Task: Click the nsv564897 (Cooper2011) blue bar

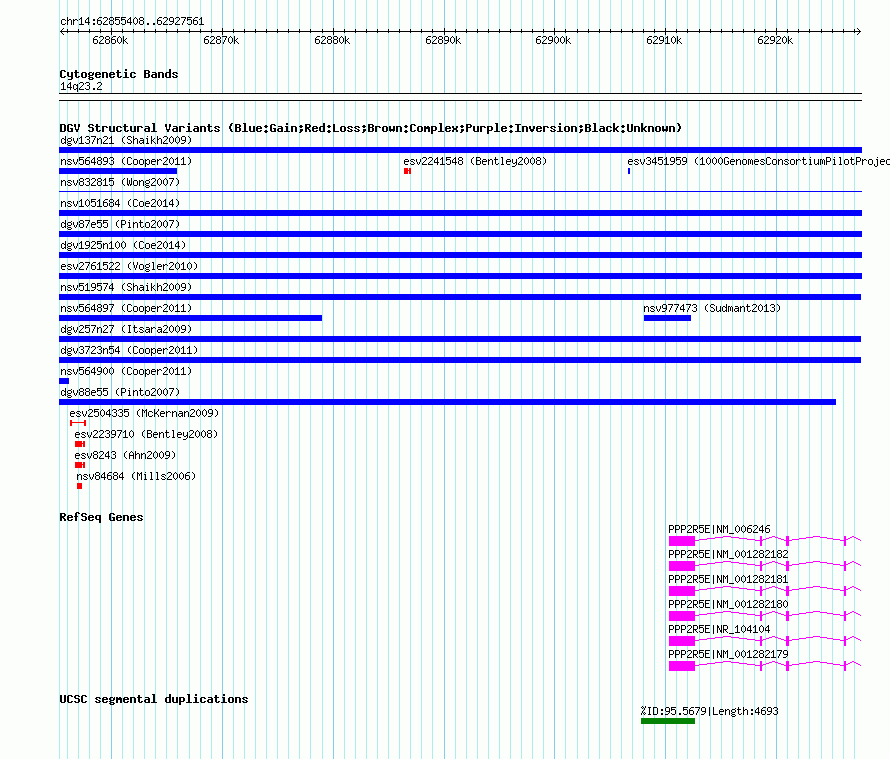Action: pyautogui.click(x=191, y=318)
